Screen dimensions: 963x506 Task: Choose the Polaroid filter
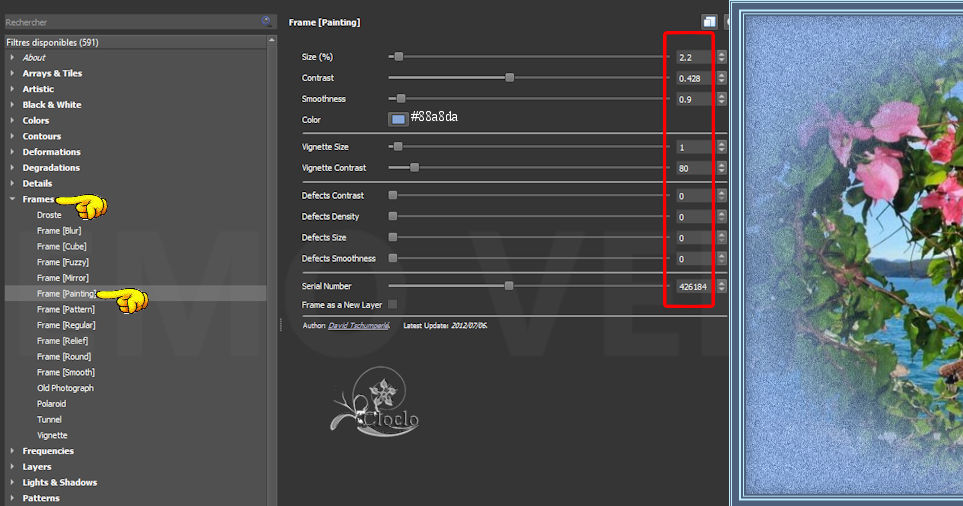(51, 404)
